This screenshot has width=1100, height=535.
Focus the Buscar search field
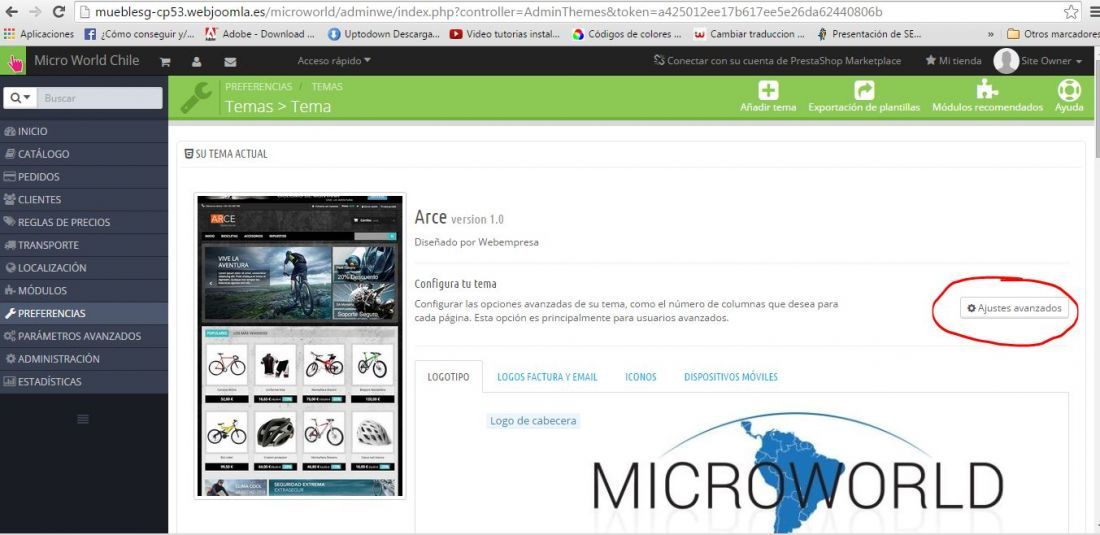tap(99, 98)
